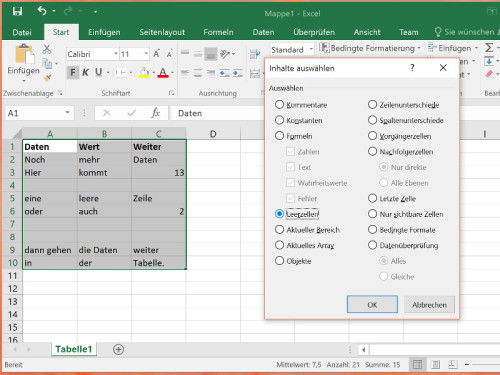Expand the Schriftart dialog launcher
The image size is (500, 375).
[171, 93]
